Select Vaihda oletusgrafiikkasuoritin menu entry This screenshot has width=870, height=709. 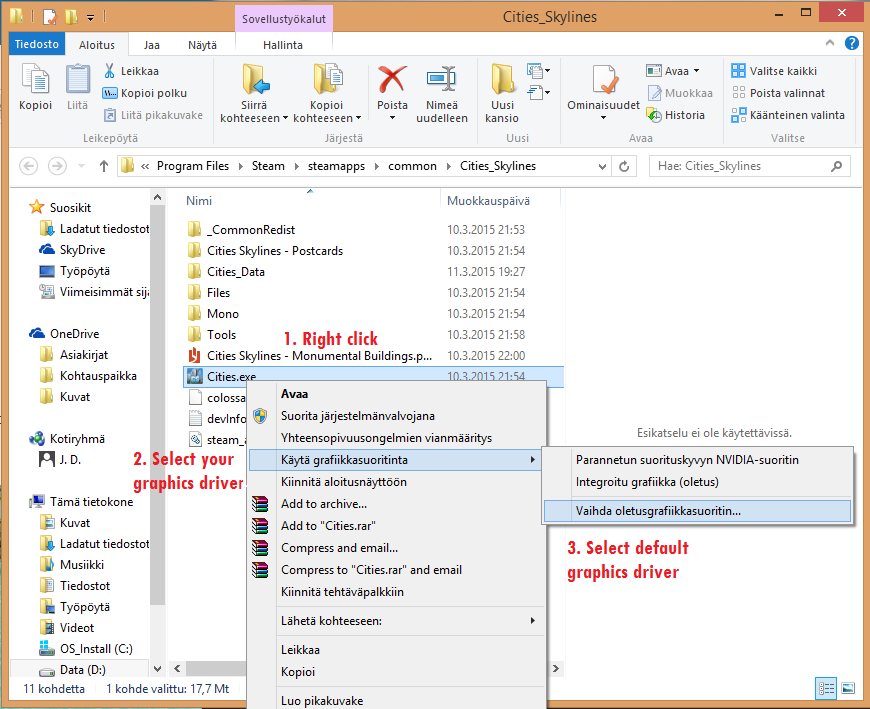[658, 510]
